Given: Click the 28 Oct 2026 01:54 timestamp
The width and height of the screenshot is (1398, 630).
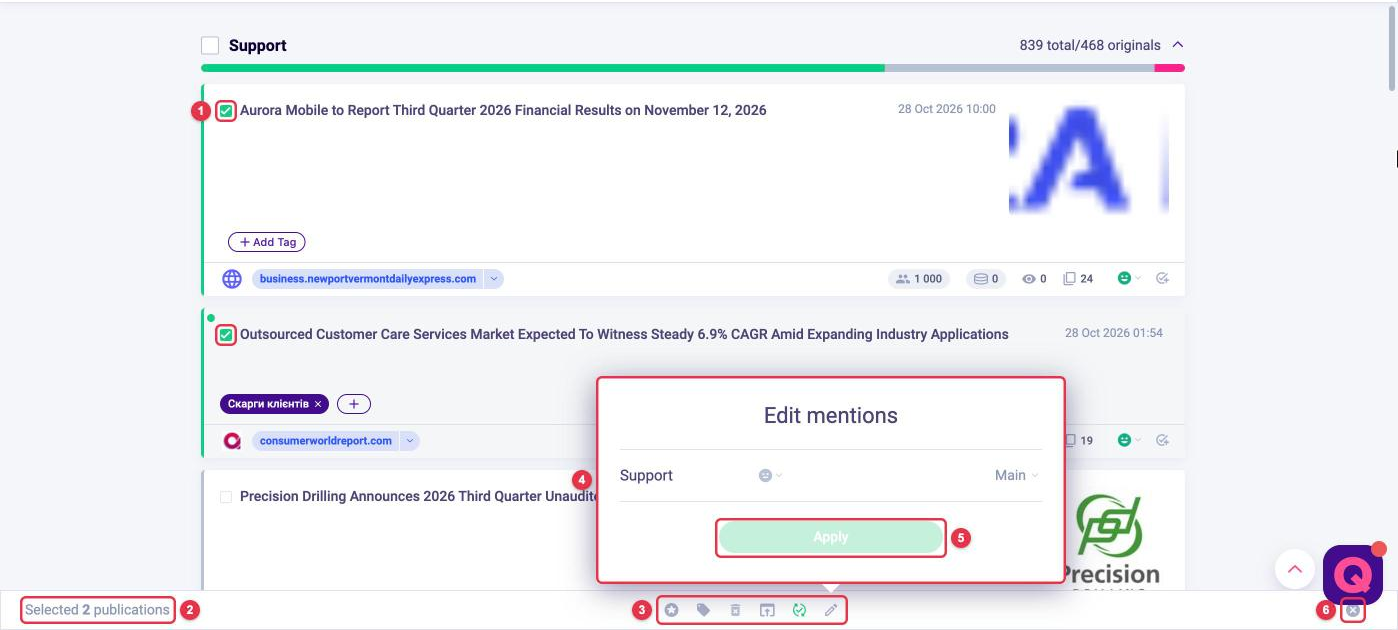Looking at the screenshot, I should point(1114,333).
